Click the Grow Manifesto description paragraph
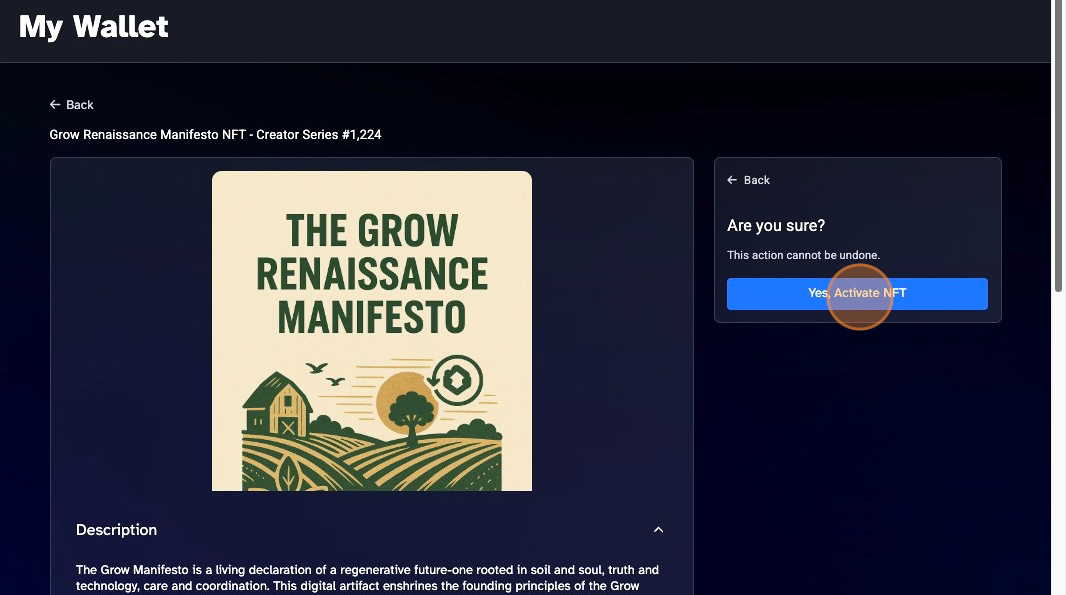Image resolution: width=1066 pixels, height=595 pixels. [367, 578]
